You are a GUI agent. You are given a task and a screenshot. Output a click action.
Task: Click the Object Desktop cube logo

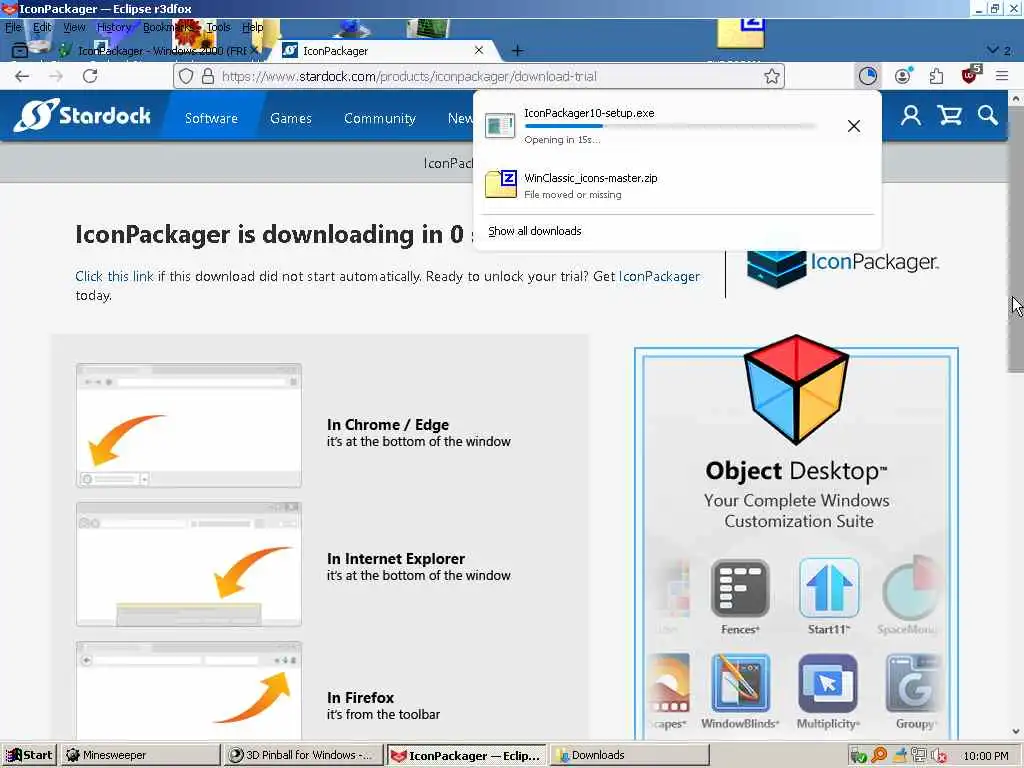pos(796,389)
